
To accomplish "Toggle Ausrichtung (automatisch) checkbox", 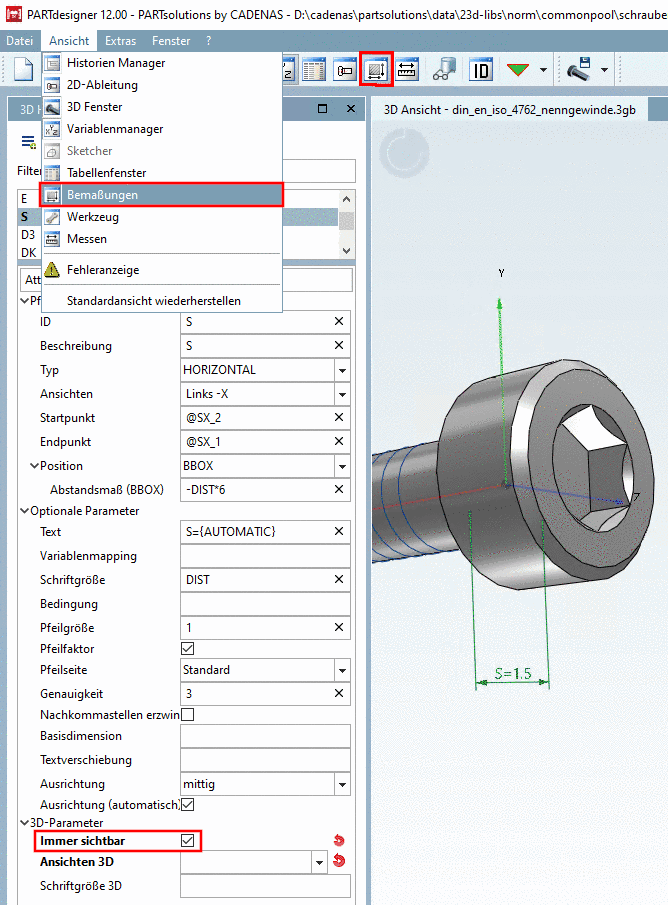I will point(187,804).
